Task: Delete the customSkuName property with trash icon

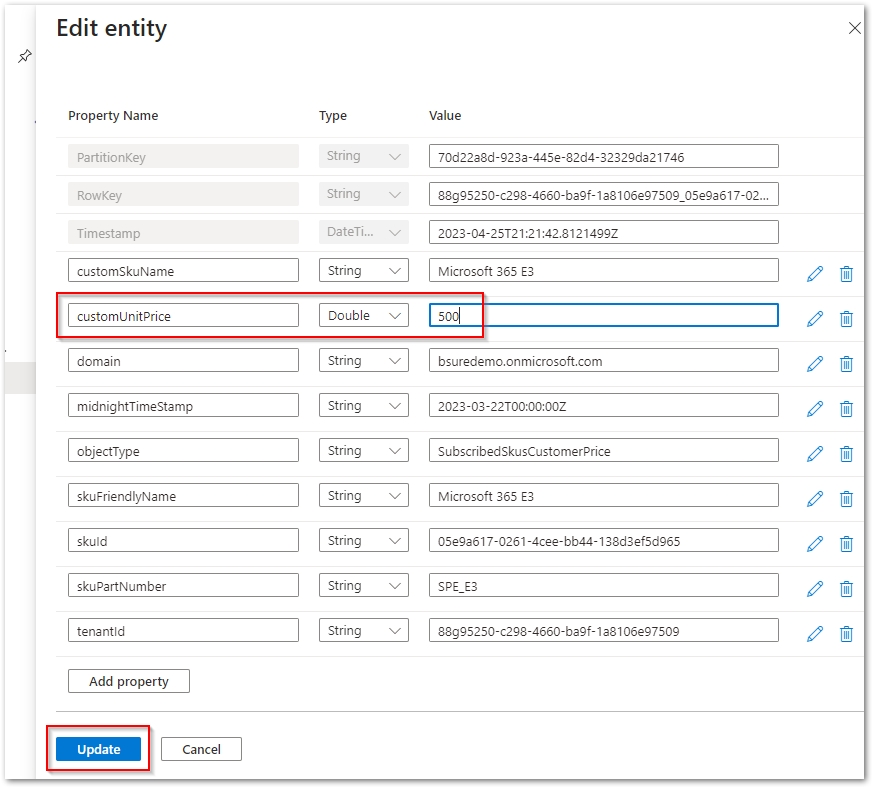Action: point(846,273)
